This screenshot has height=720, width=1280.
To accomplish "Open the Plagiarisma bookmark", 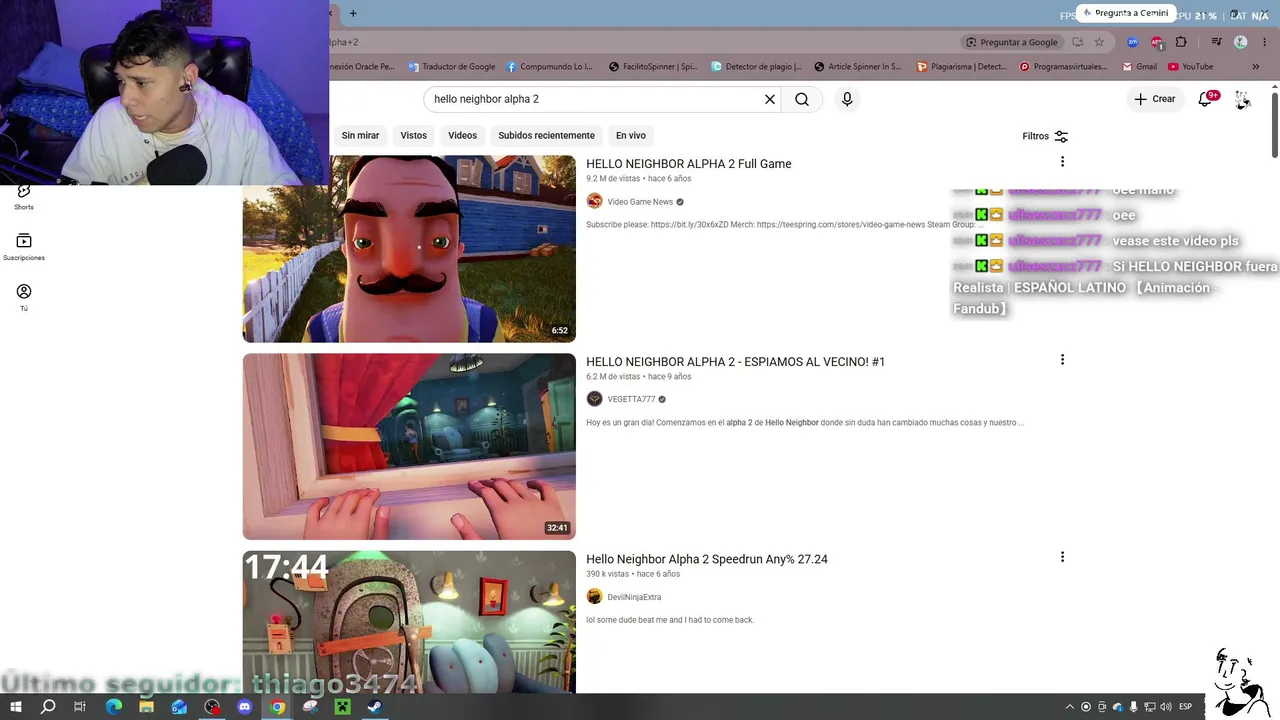I will (x=962, y=67).
